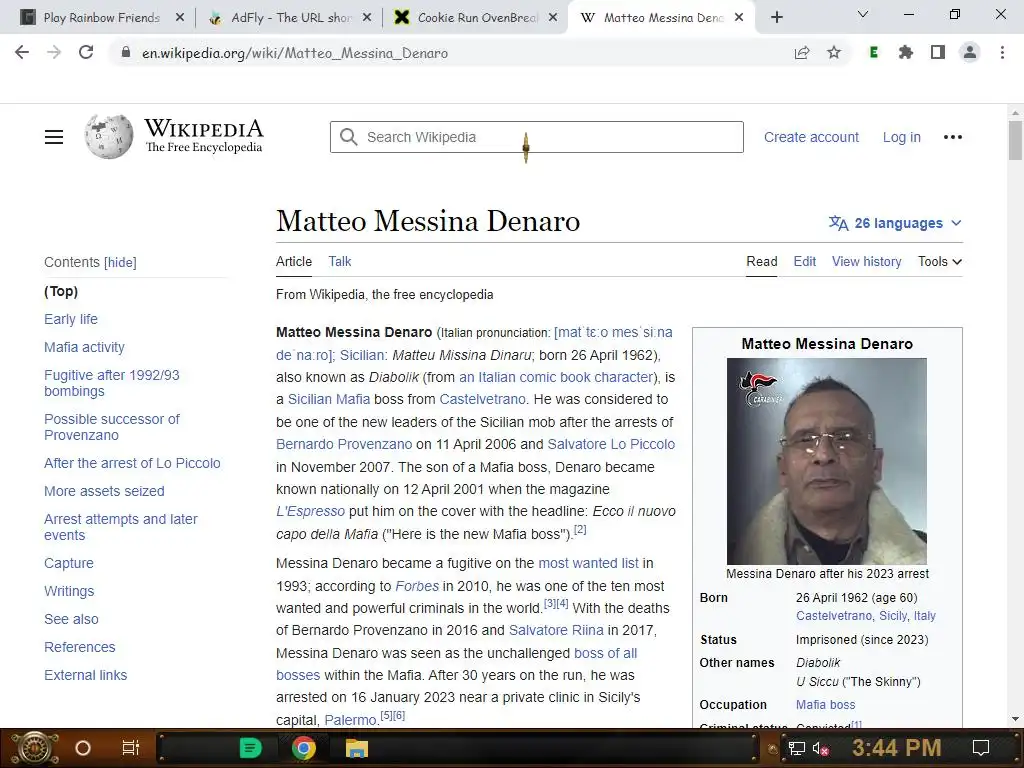The height and width of the screenshot is (768, 1024).
Task: Select the Read tab
Action: click(x=761, y=261)
